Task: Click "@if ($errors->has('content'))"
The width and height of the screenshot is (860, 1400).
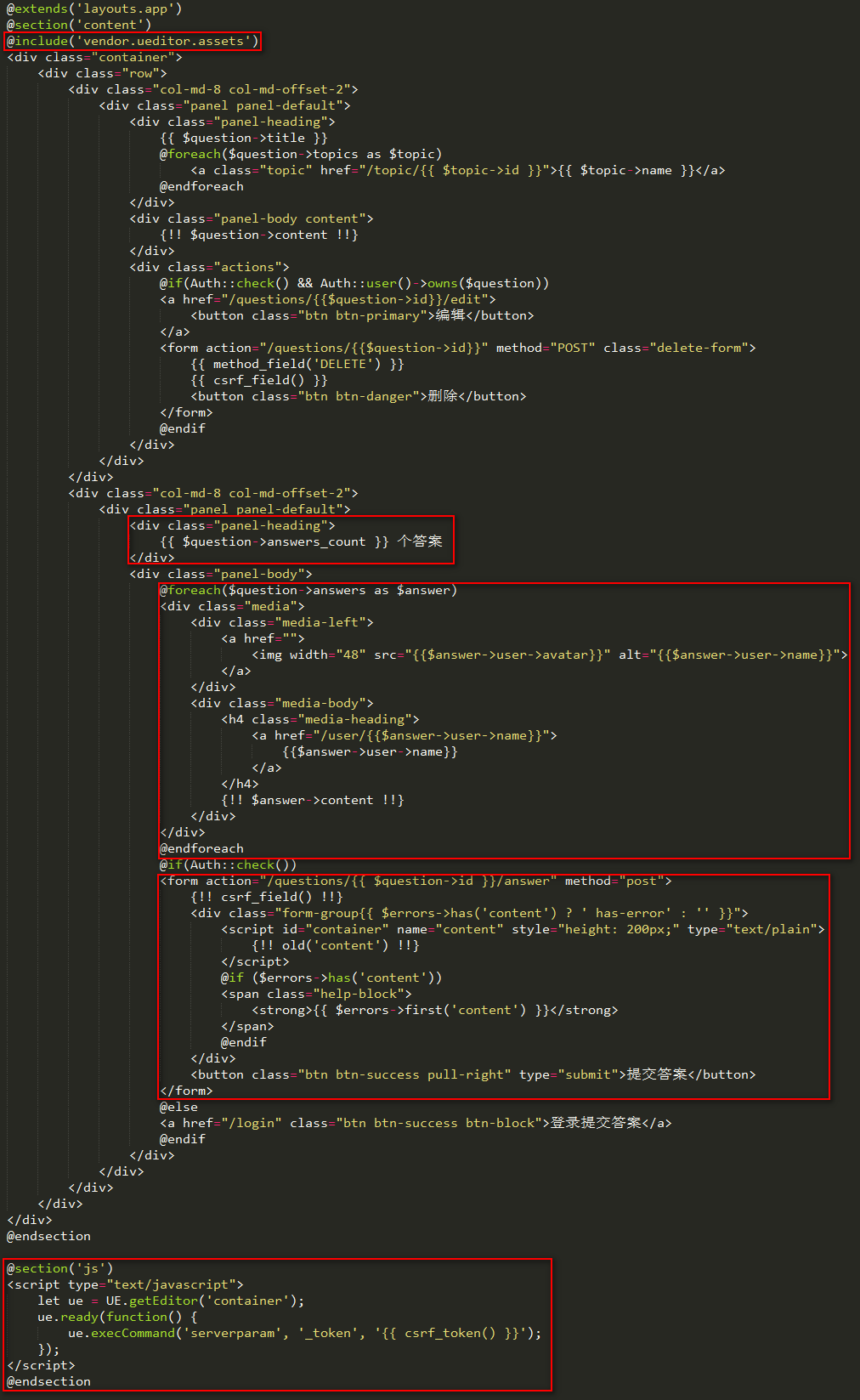Action: 331,978
